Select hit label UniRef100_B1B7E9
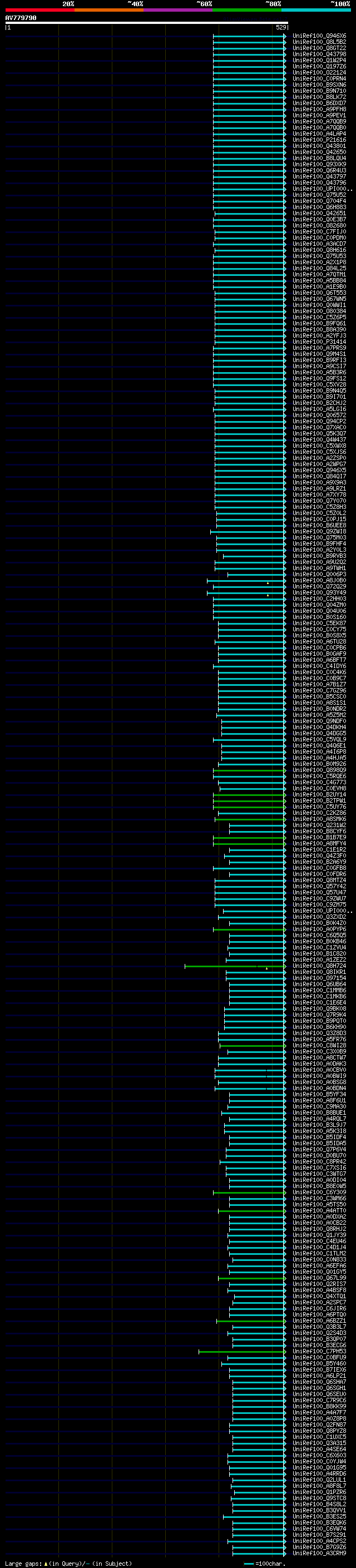The height and width of the screenshot is (1568, 356). tap(319, 837)
